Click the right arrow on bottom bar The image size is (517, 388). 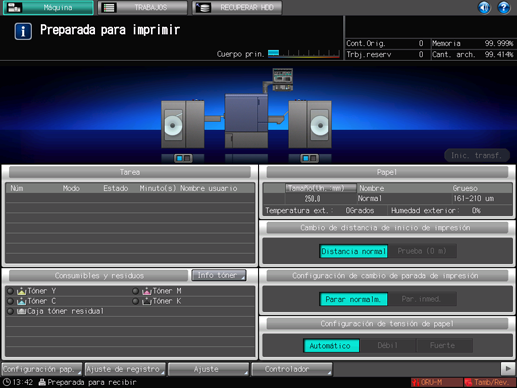point(508,369)
